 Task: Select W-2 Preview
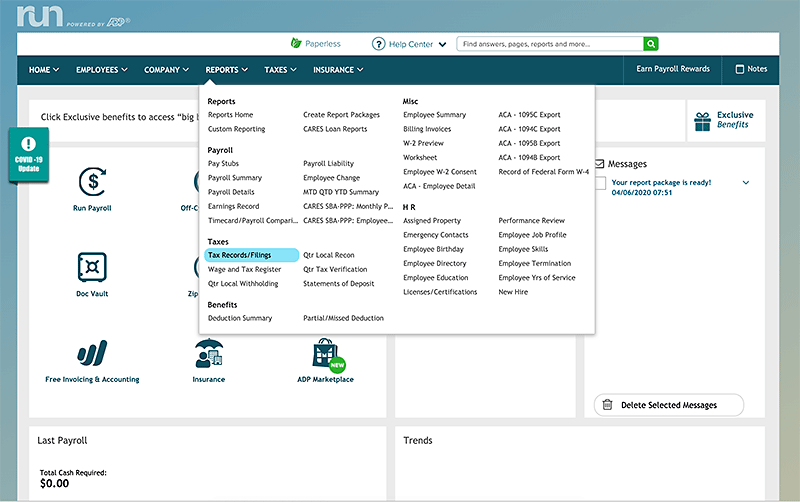point(423,143)
